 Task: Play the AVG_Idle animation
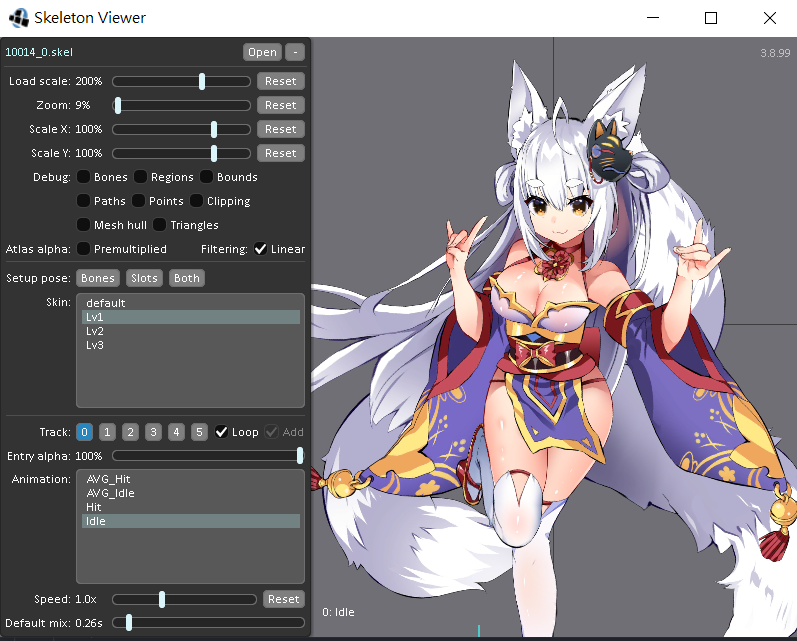click(191, 493)
